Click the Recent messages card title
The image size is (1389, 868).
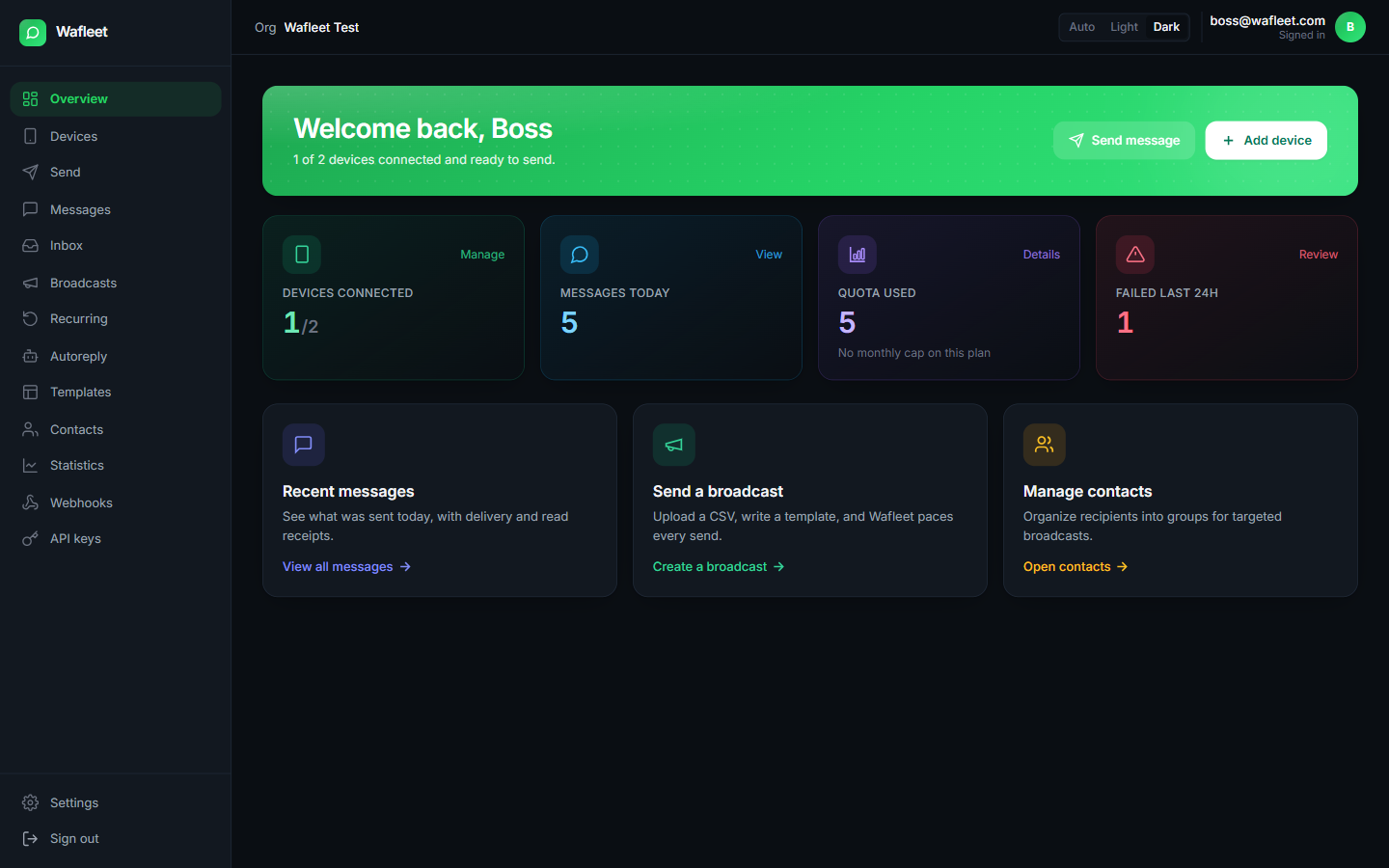pos(348,492)
